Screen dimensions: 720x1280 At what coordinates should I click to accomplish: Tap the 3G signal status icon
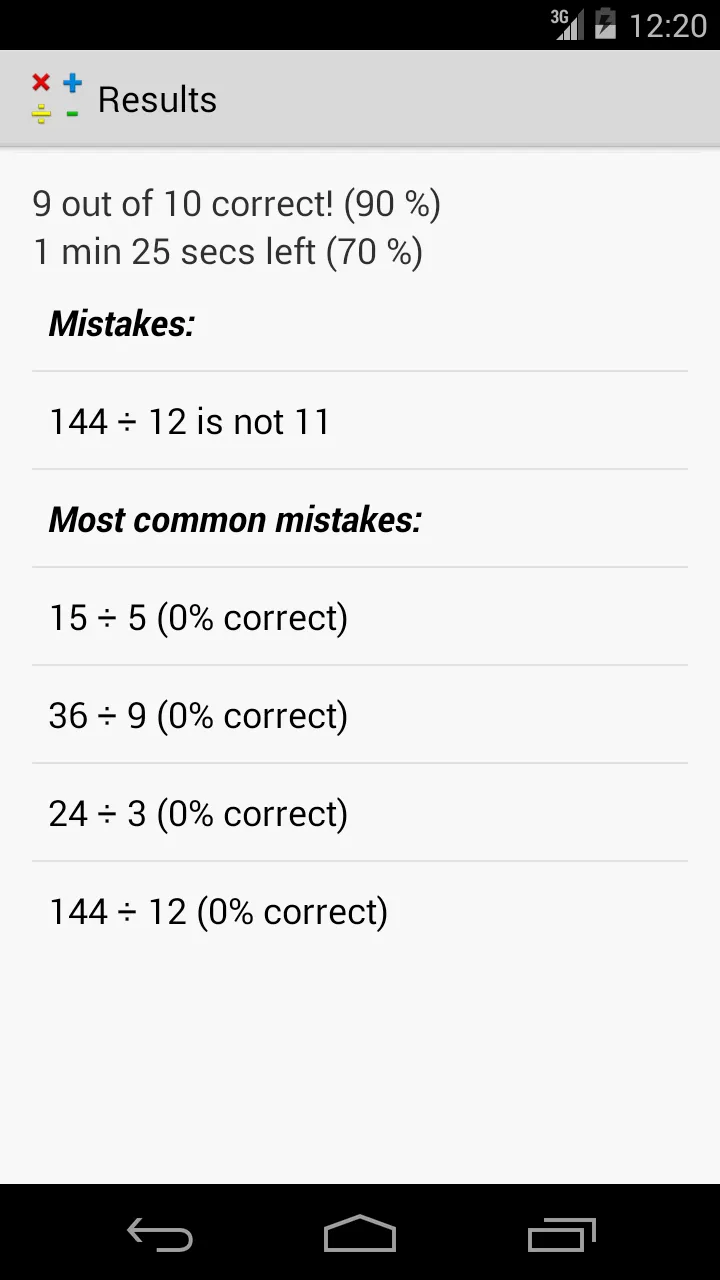tap(567, 24)
